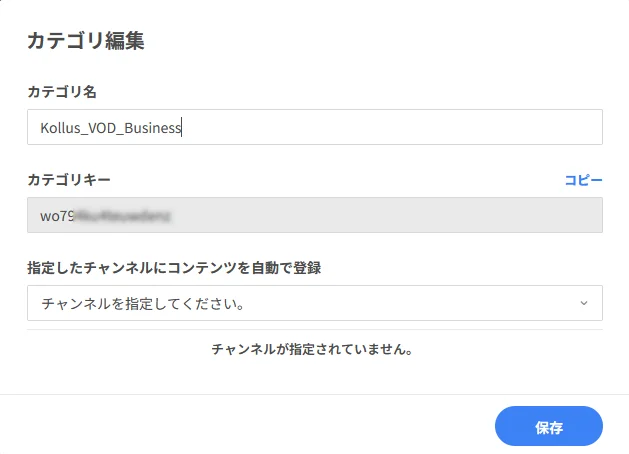The width and height of the screenshot is (629, 454).
Task: Open the チャンネルを指定してください dropdown
Action: (x=315, y=303)
